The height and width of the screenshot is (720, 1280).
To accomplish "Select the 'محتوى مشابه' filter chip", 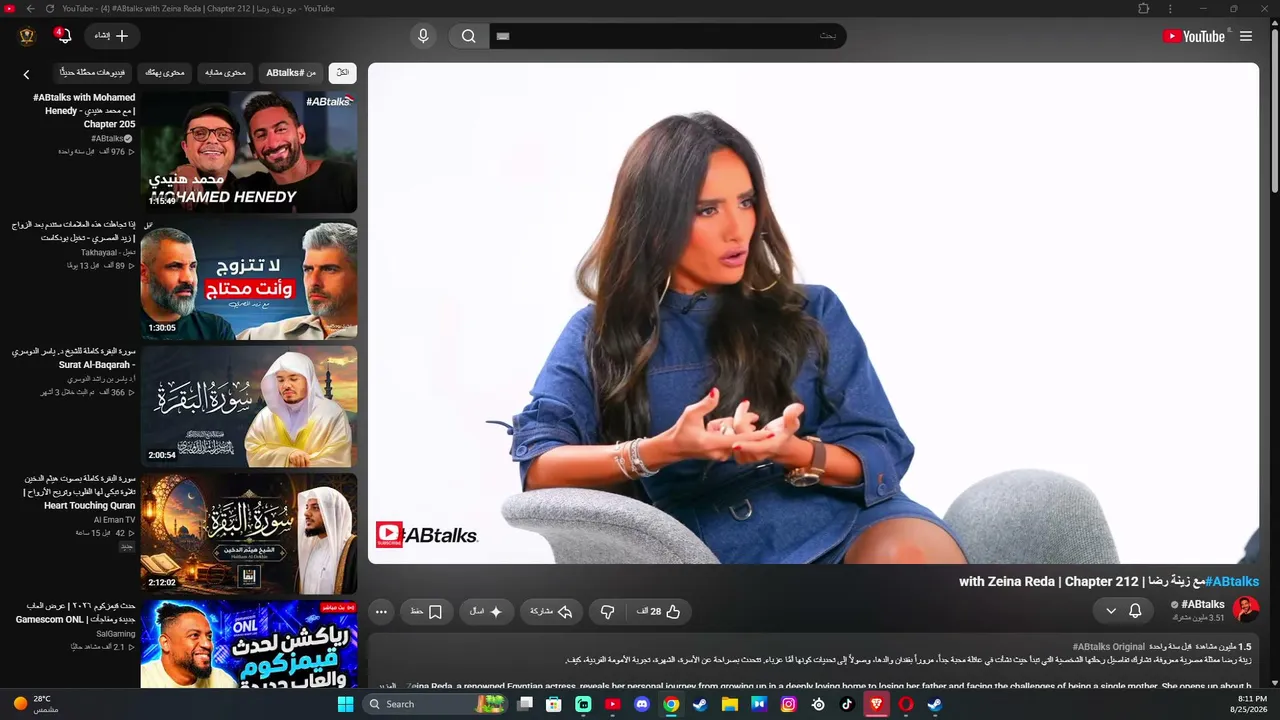I will click(x=225, y=73).
